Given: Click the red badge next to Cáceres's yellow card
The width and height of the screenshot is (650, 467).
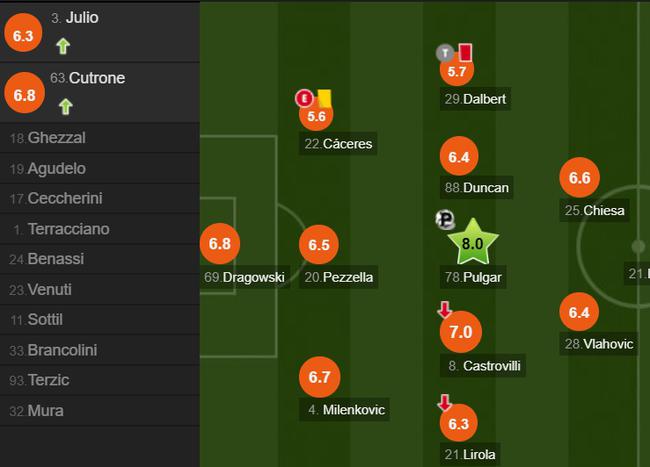Looking at the screenshot, I should click(x=304, y=99).
